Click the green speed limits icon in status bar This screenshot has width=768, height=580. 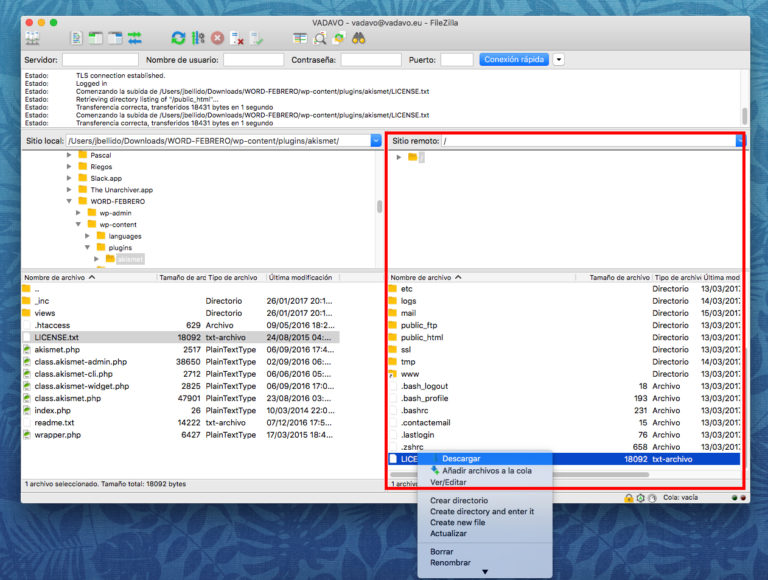[x=640, y=498]
